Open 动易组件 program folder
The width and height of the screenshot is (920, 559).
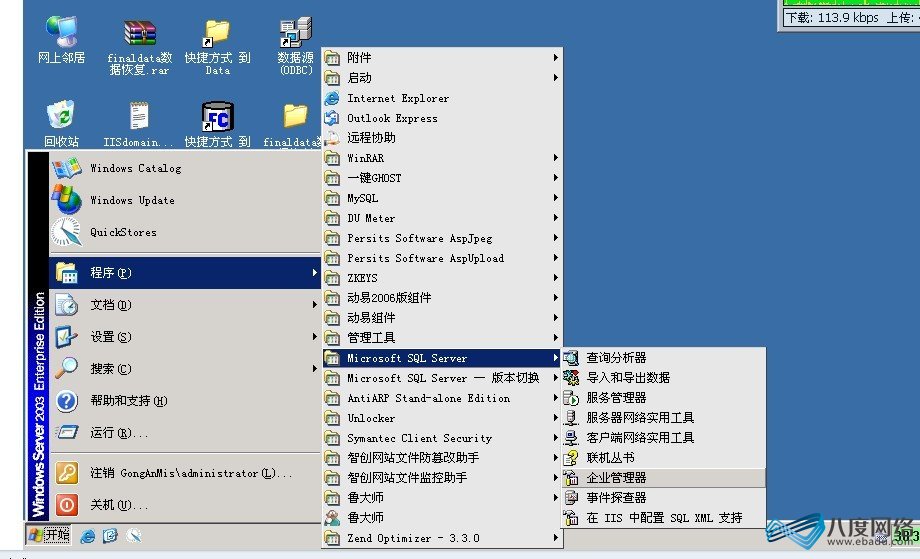(442, 317)
